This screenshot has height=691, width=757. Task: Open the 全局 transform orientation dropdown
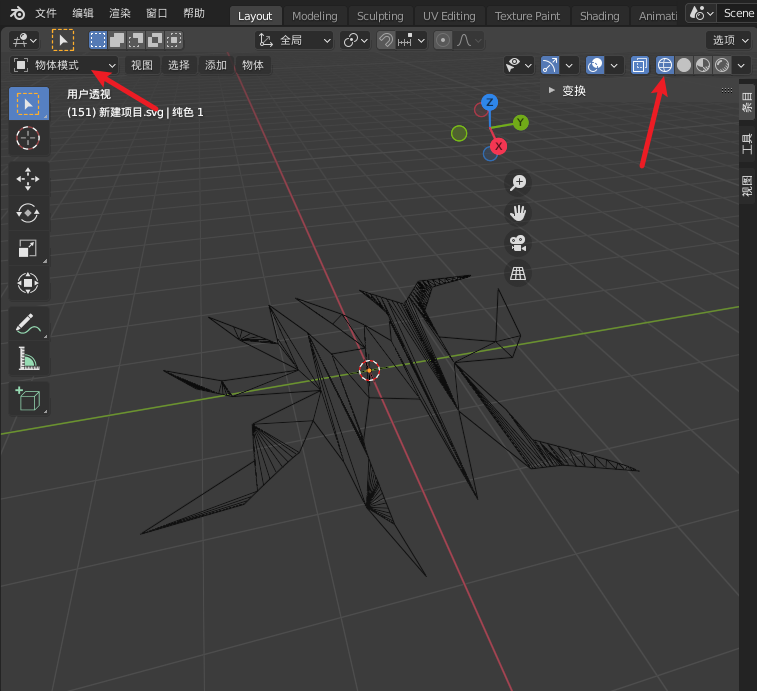pyautogui.click(x=294, y=40)
